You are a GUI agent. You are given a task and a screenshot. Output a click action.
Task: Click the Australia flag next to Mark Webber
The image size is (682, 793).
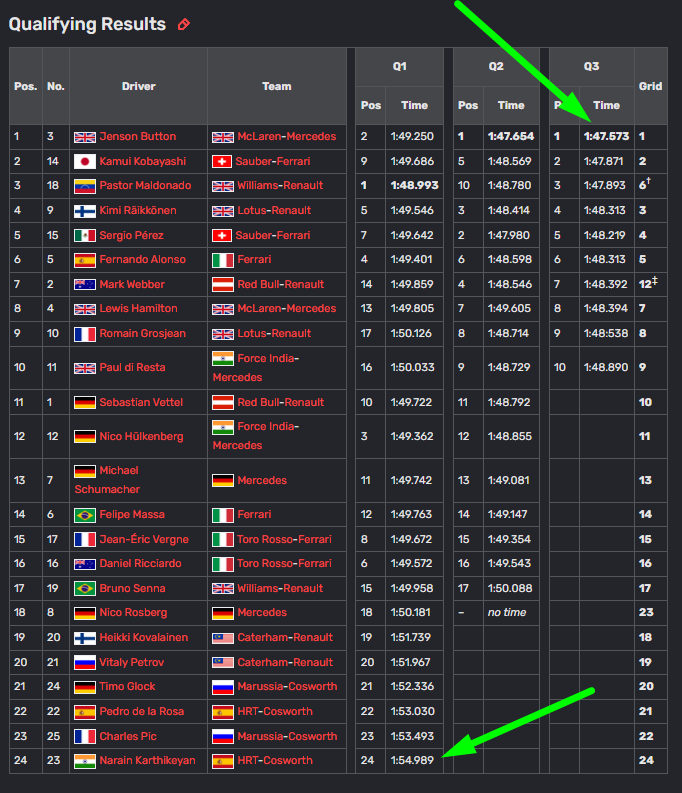(x=84, y=285)
